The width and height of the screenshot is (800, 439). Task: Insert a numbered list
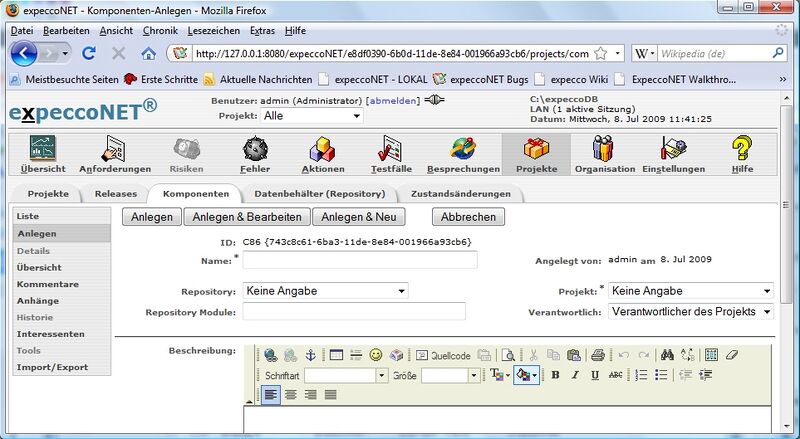click(x=641, y=375)
